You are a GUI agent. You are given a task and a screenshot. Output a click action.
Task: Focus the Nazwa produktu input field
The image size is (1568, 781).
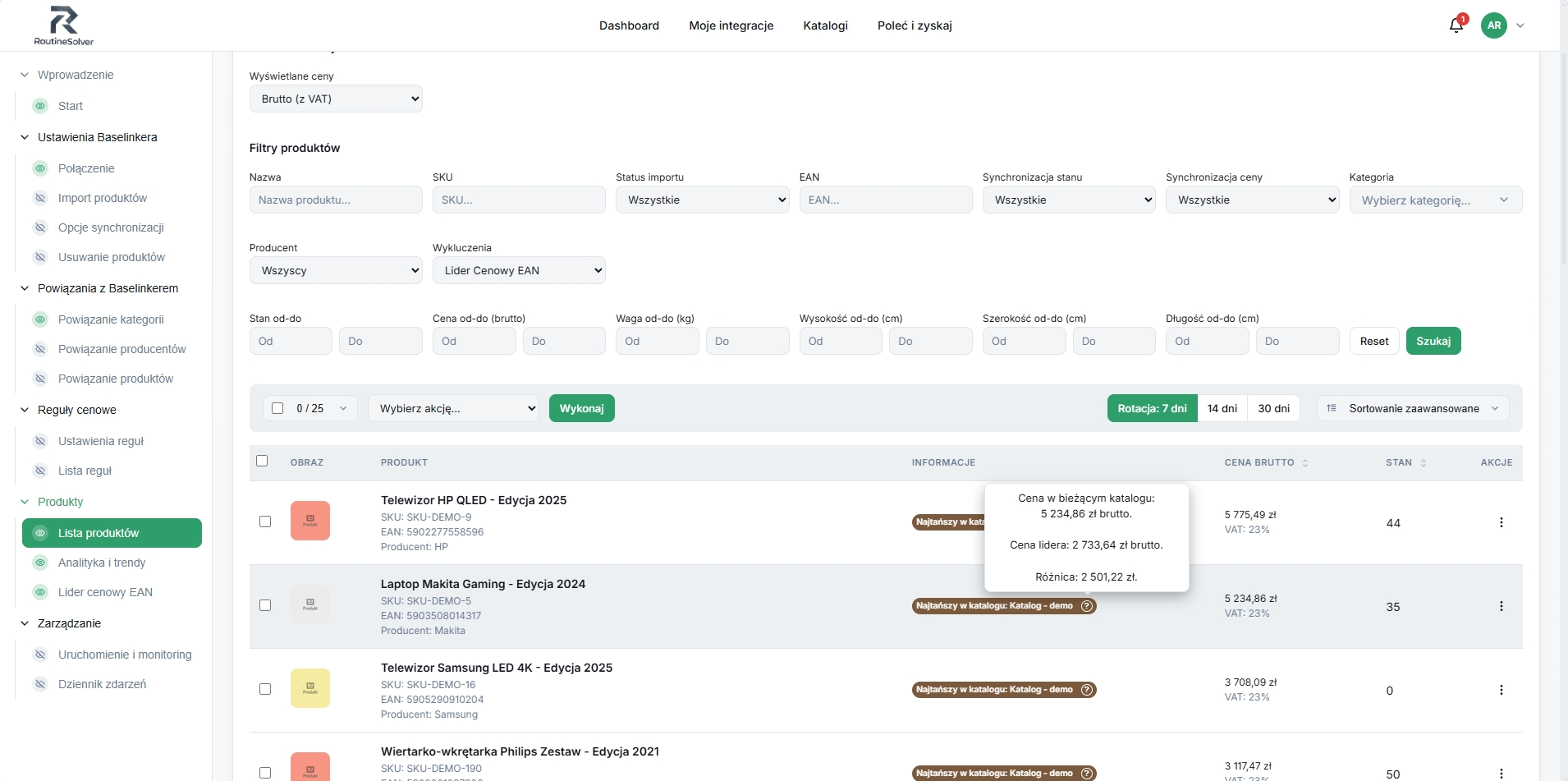tap(336, 200)
